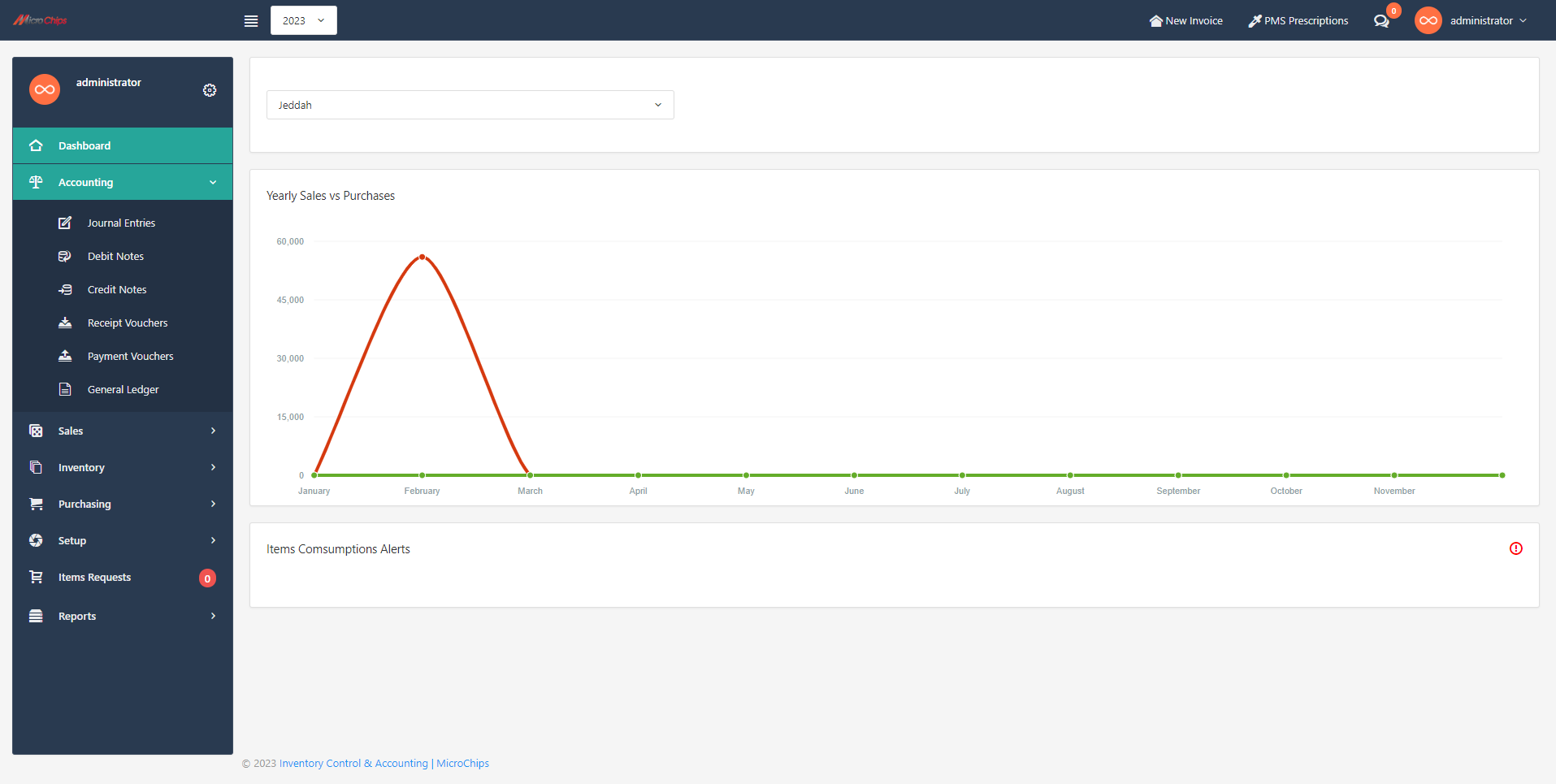The width and height of the screenshot is (1556, 784).
Task: Open Receipt Vouchers page
Action: tap(128, 323)
